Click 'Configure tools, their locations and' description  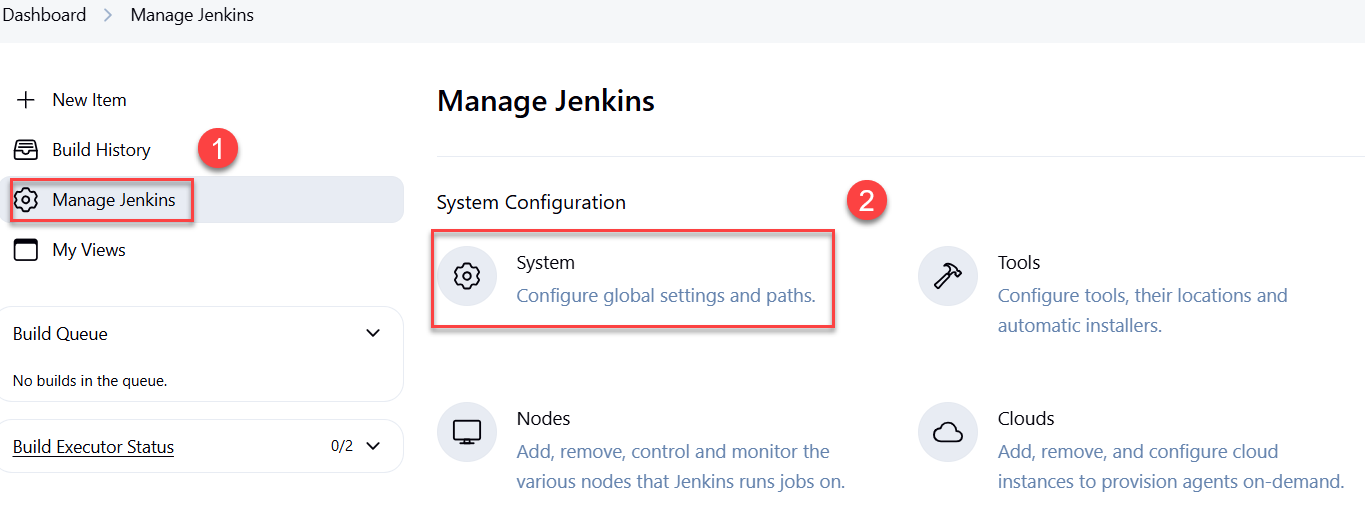point(1142,296)
